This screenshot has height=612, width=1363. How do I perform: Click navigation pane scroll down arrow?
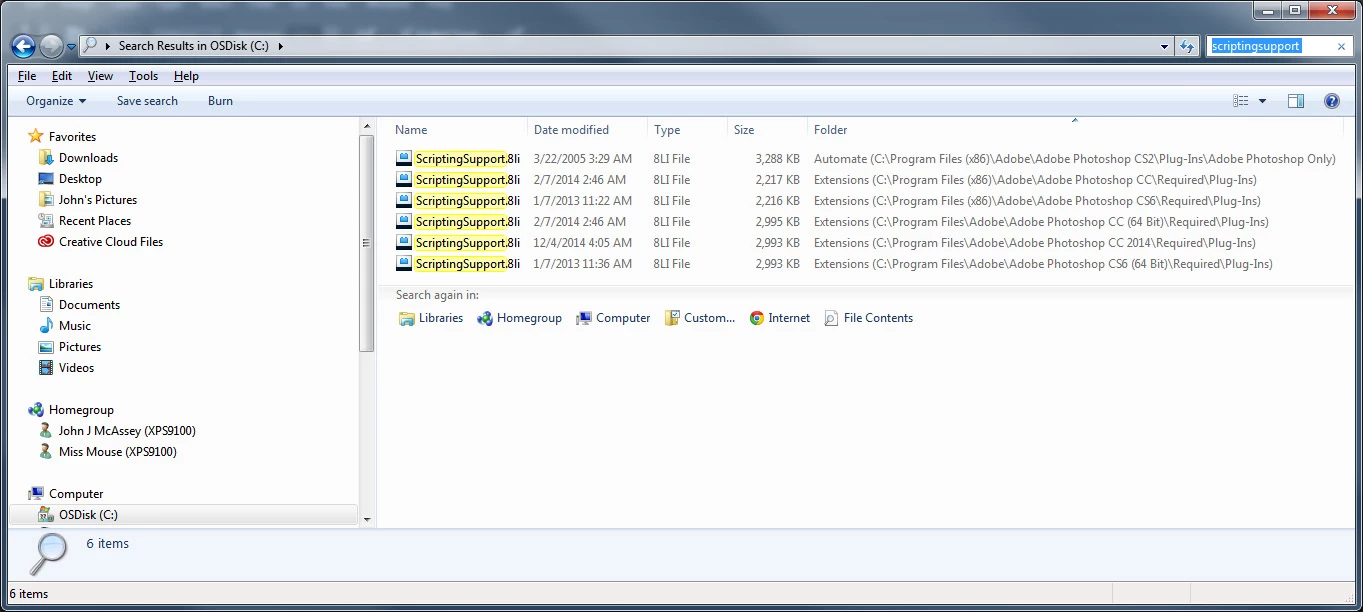tap(367, 520)
